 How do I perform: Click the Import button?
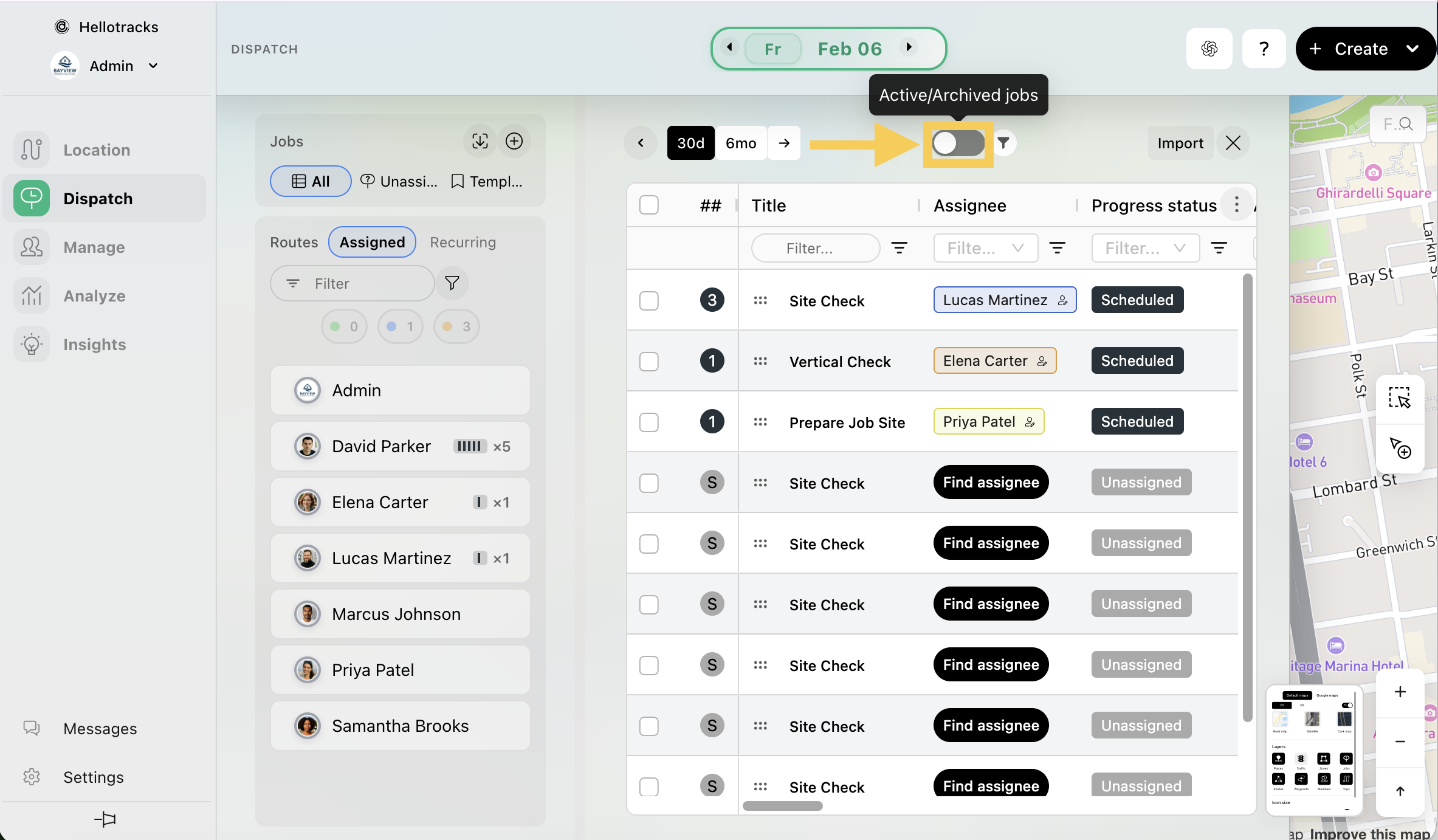(1180, 143)
